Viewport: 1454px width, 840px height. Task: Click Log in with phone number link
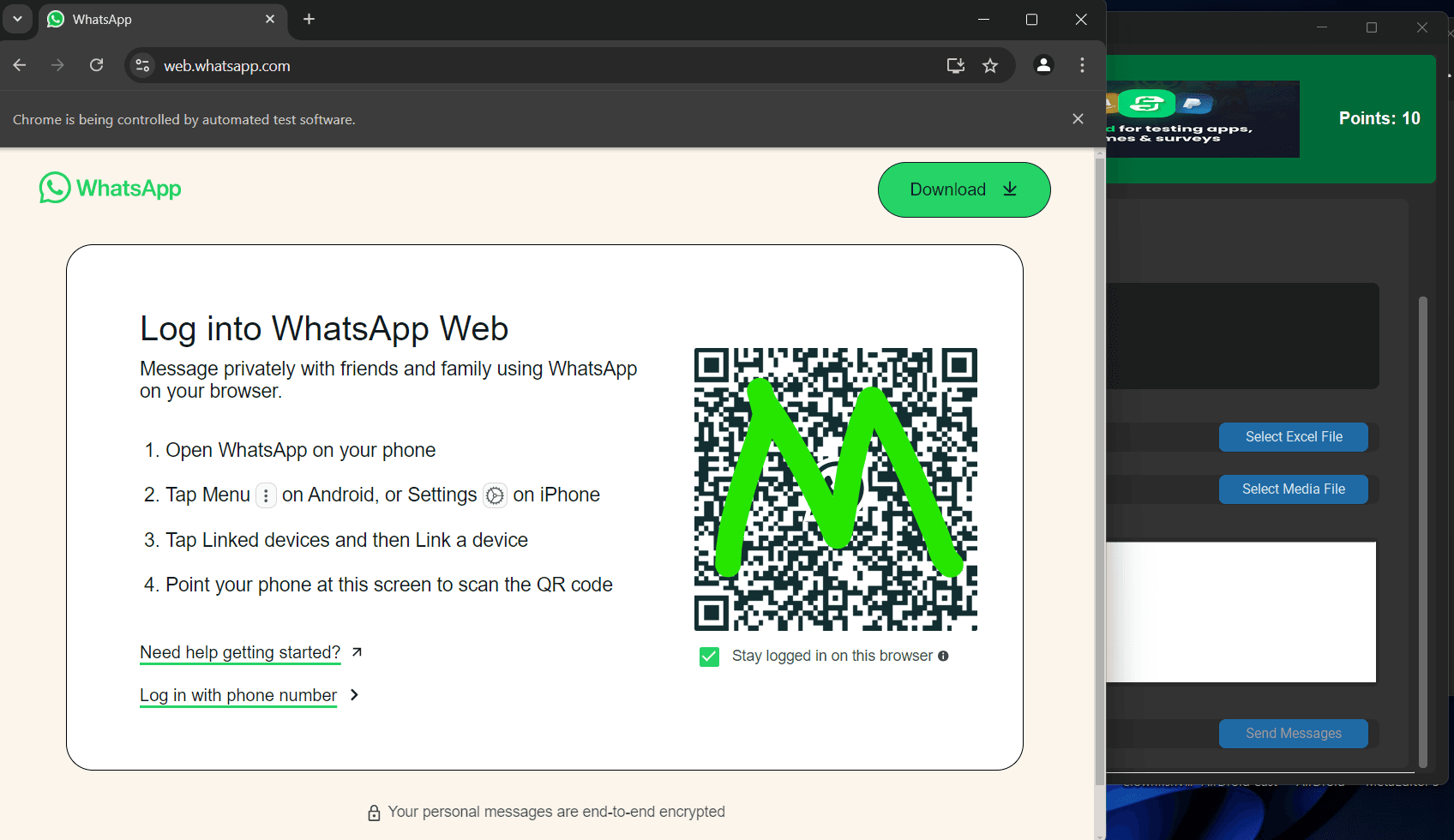[238, 695]
